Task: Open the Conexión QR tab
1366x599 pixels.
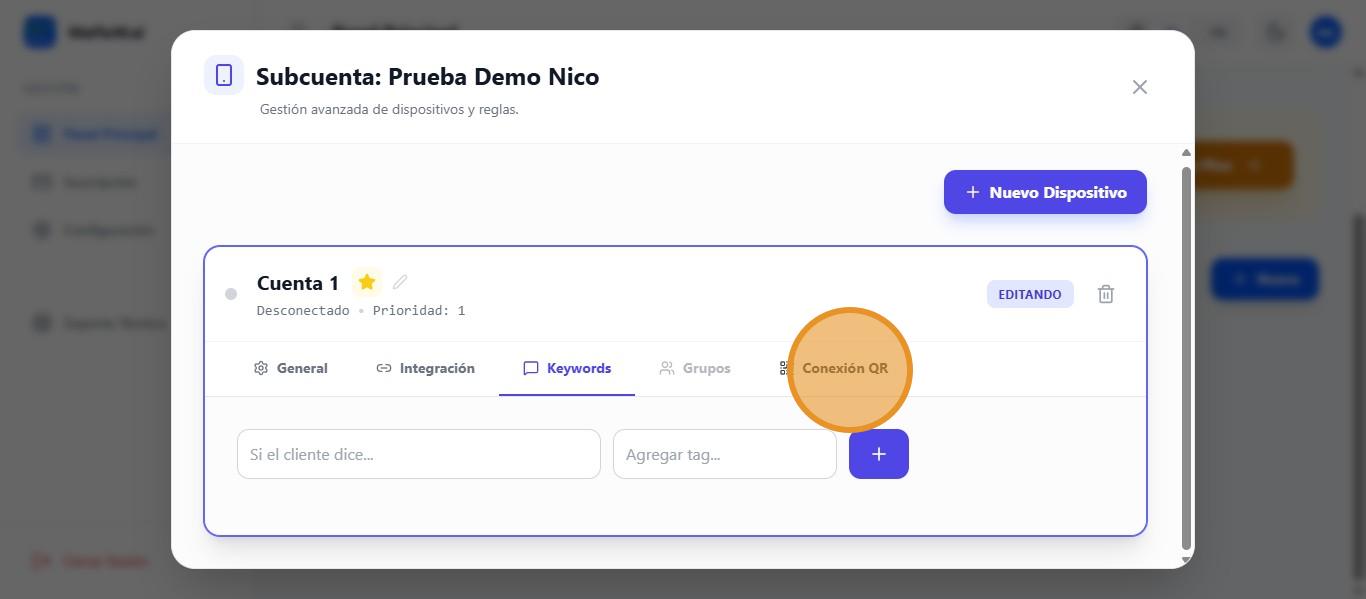Action: coord(834,368)
